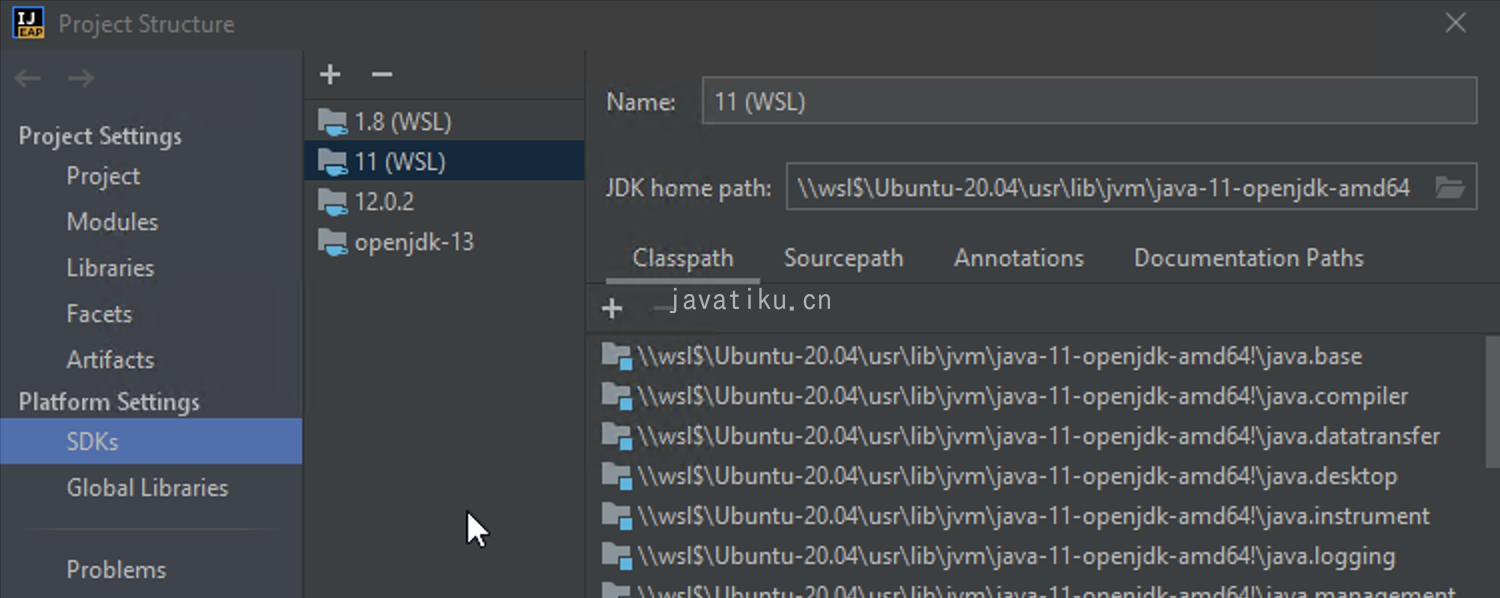Click the forward navigation arrow

[81, 78]
